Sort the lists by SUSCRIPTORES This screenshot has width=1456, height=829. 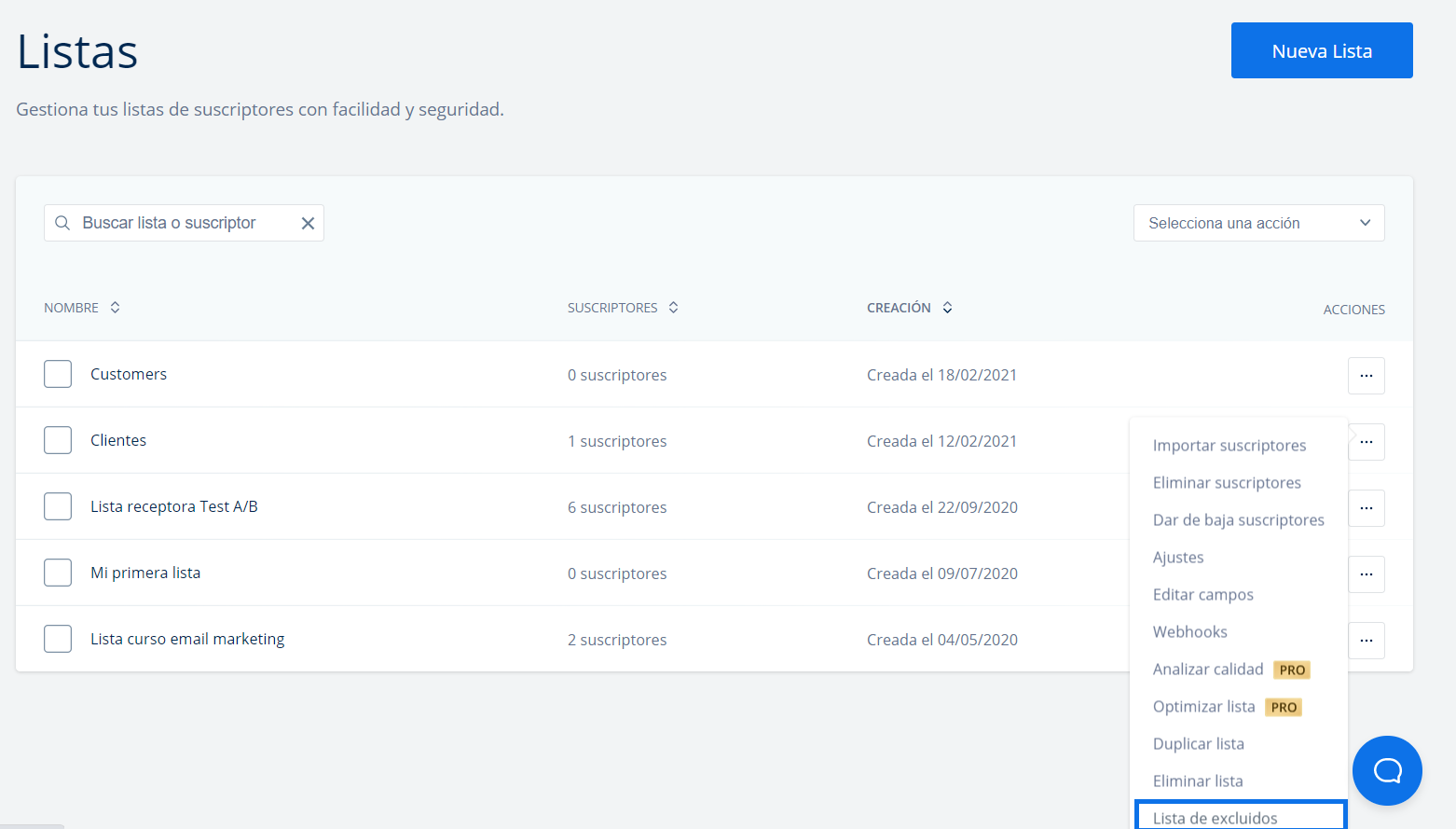tap(623, 308)
